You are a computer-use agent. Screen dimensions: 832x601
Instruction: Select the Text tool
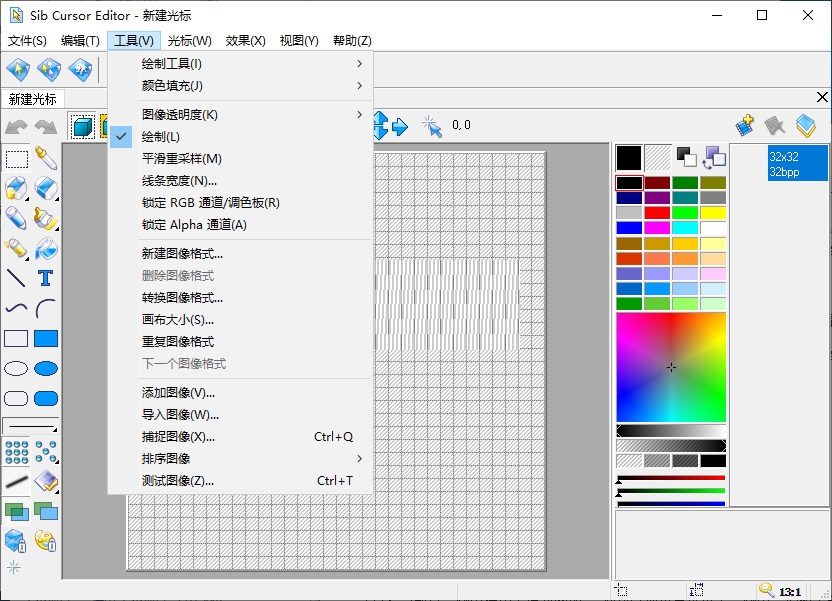[x=46, y=278]
